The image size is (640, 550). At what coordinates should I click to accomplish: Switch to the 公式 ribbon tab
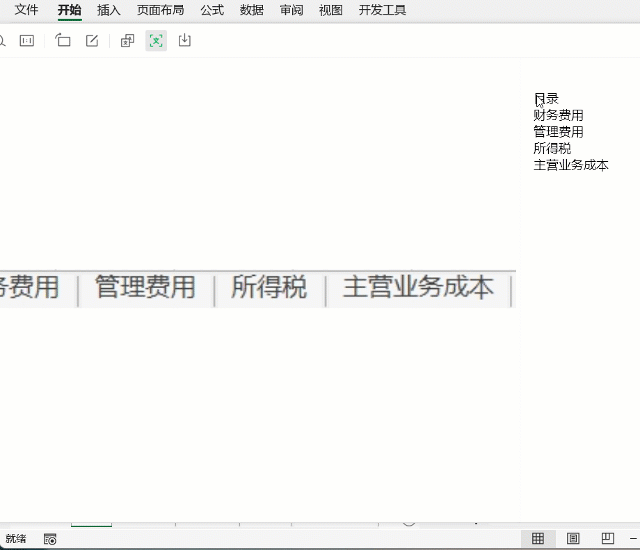click(212, 10)
